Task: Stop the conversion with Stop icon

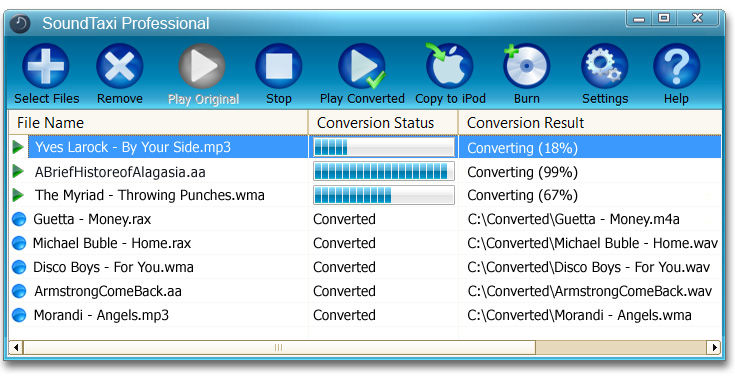Action: 278,66
